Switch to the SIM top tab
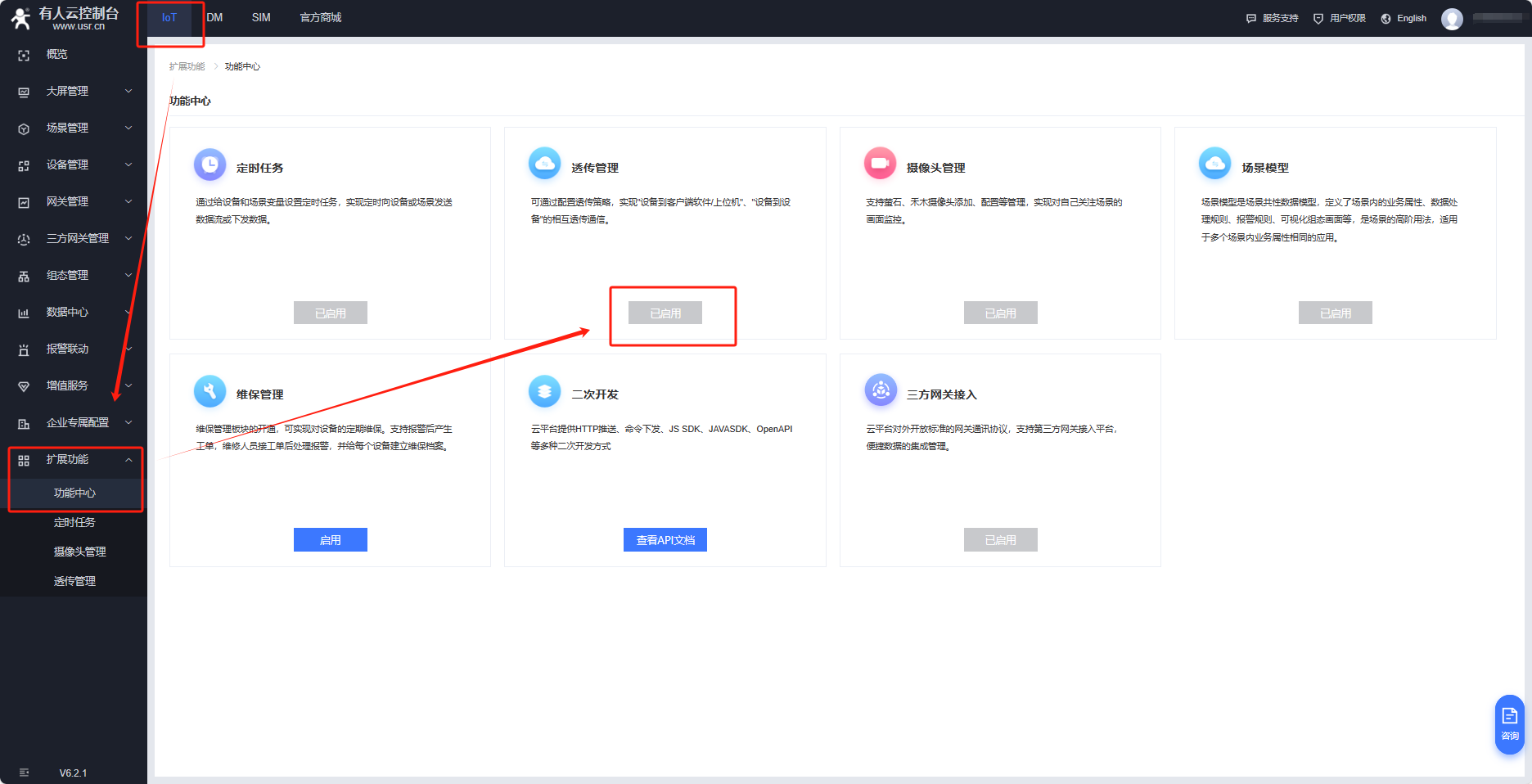Image resolution: width=1532 pixels, height=784 pixels. pos(261,18)
